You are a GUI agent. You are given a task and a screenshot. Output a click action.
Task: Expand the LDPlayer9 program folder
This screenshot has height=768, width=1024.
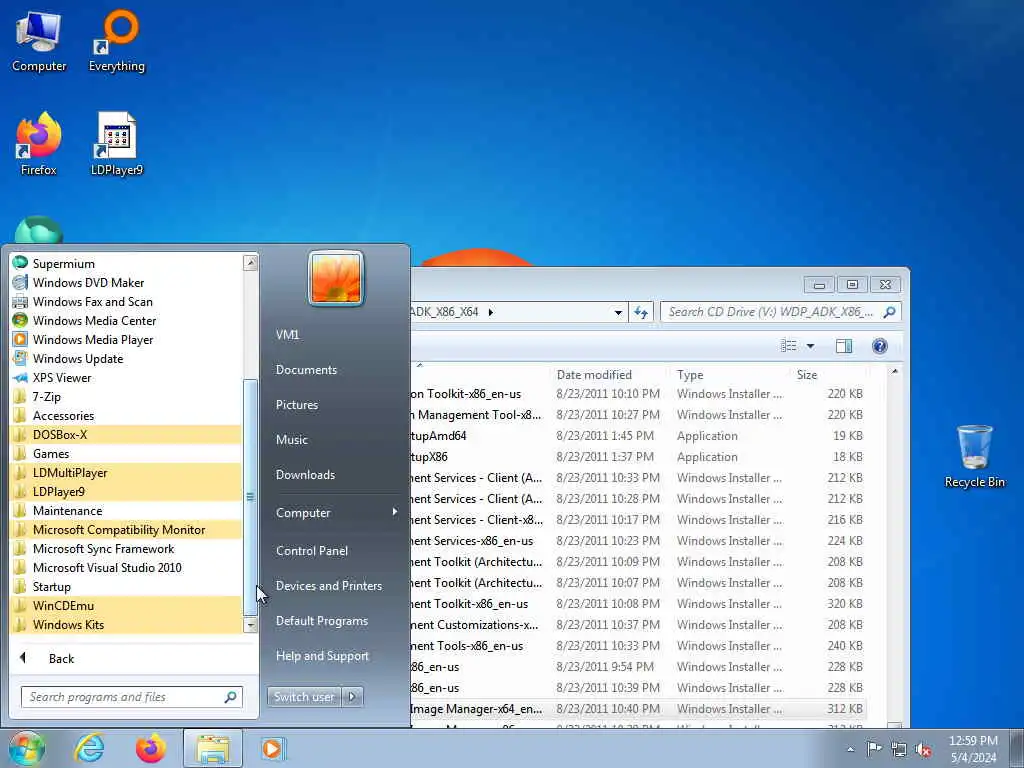click(x=126, y=491)
